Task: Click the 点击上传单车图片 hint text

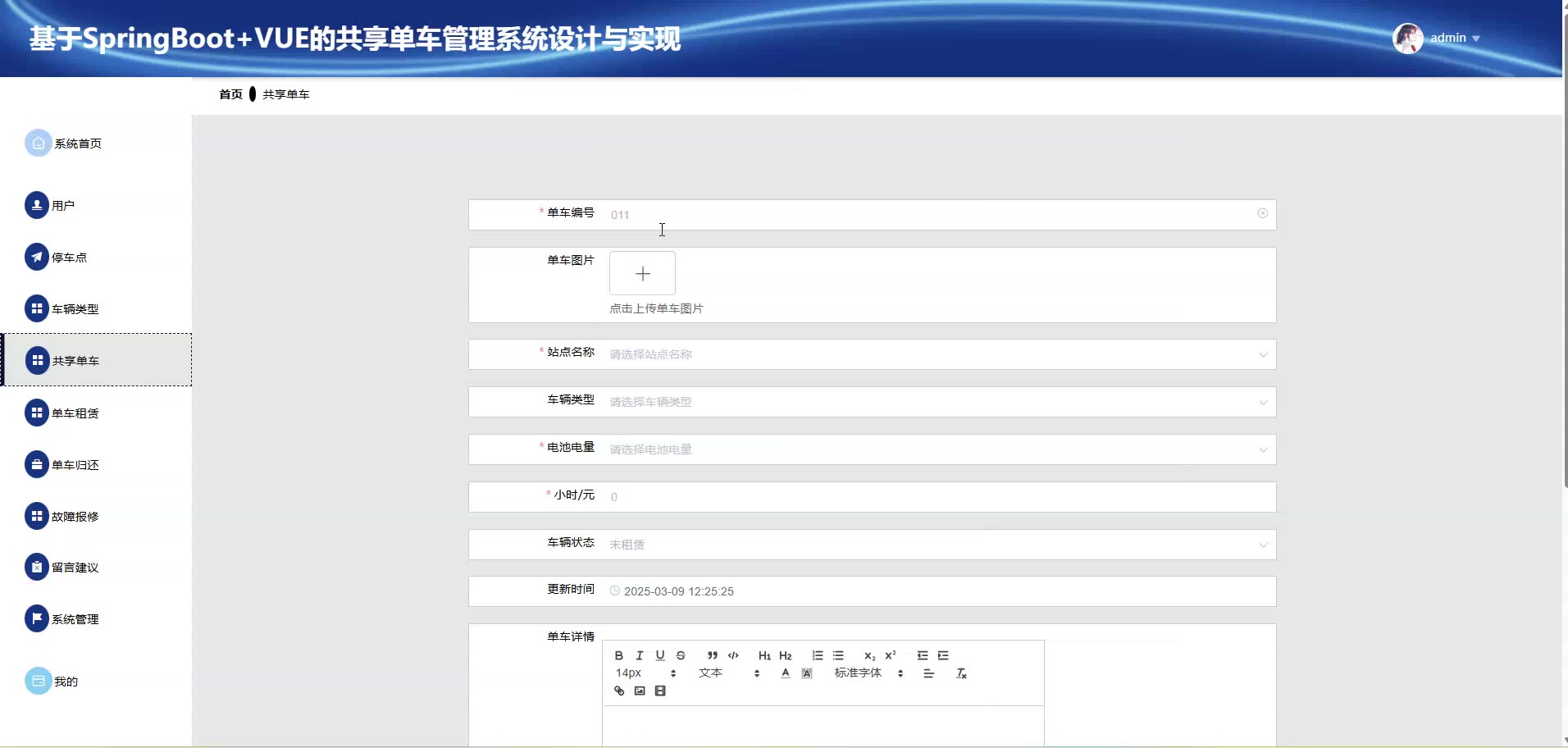Action: 656,308
